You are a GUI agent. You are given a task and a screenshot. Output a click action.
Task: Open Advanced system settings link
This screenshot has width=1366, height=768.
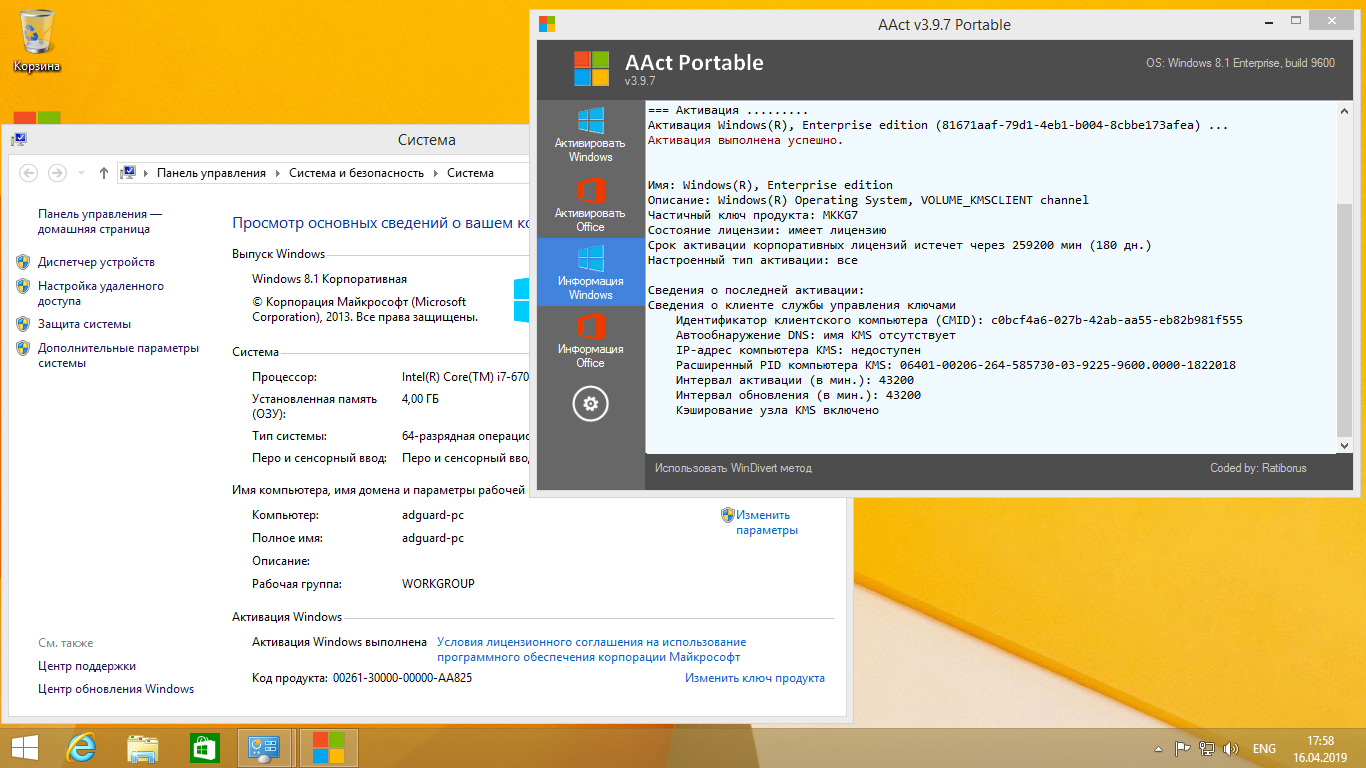tap(118, 355)
